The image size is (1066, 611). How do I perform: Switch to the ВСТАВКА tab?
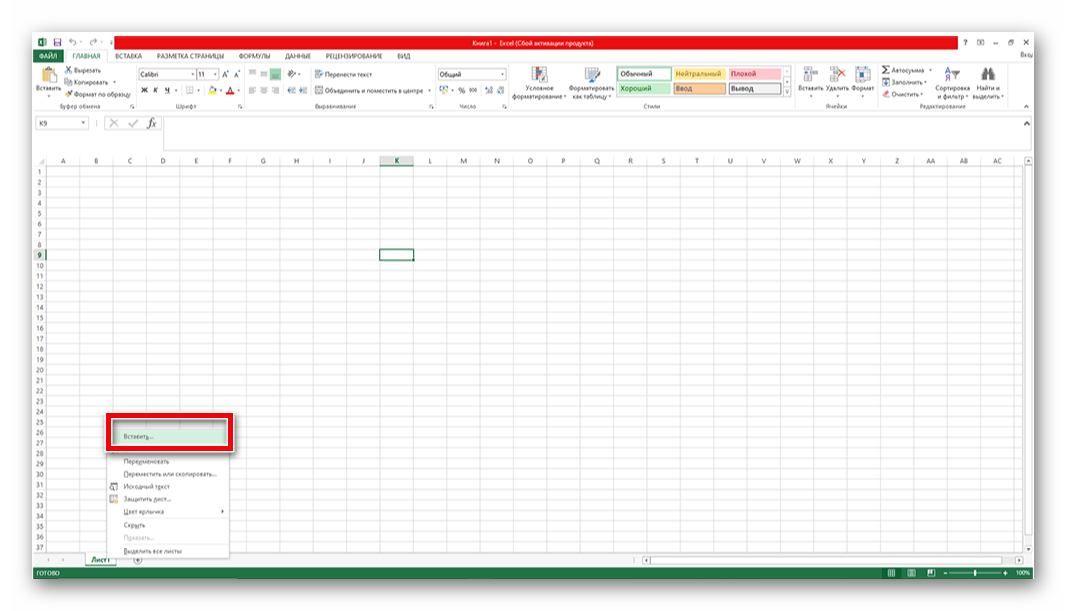(x=128, y=56)
